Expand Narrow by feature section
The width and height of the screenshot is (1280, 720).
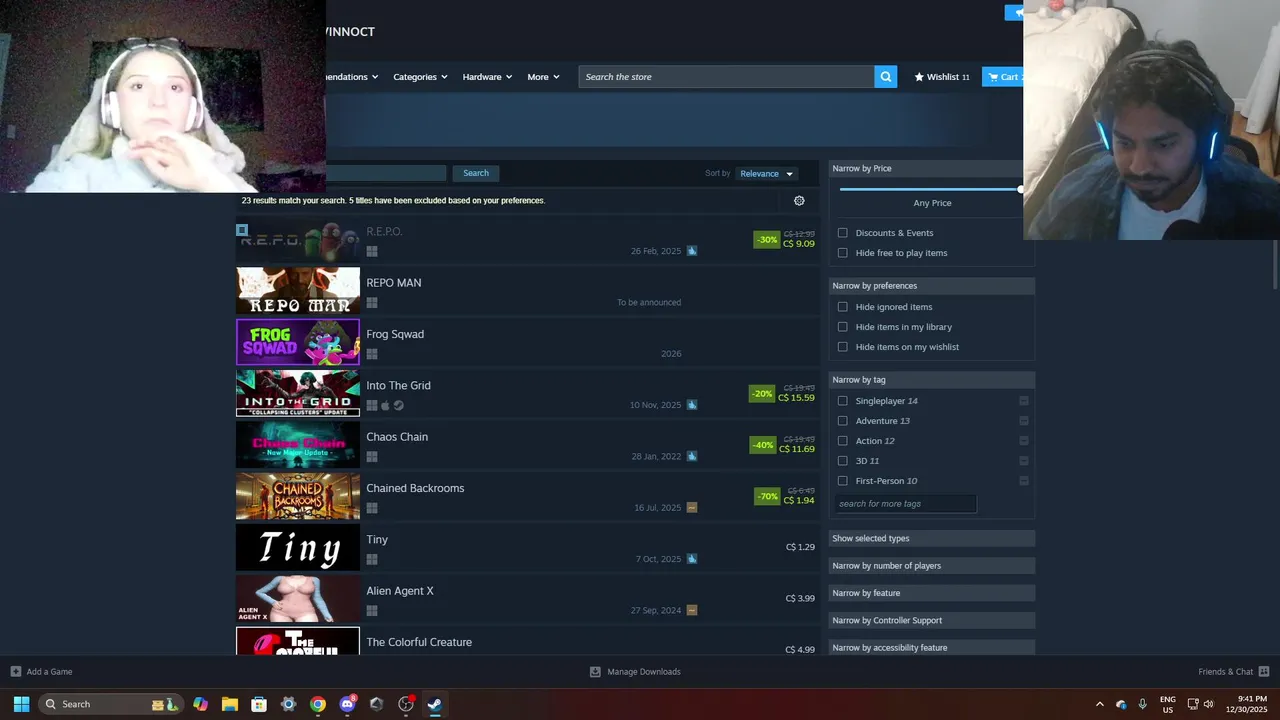click(931, 593)
